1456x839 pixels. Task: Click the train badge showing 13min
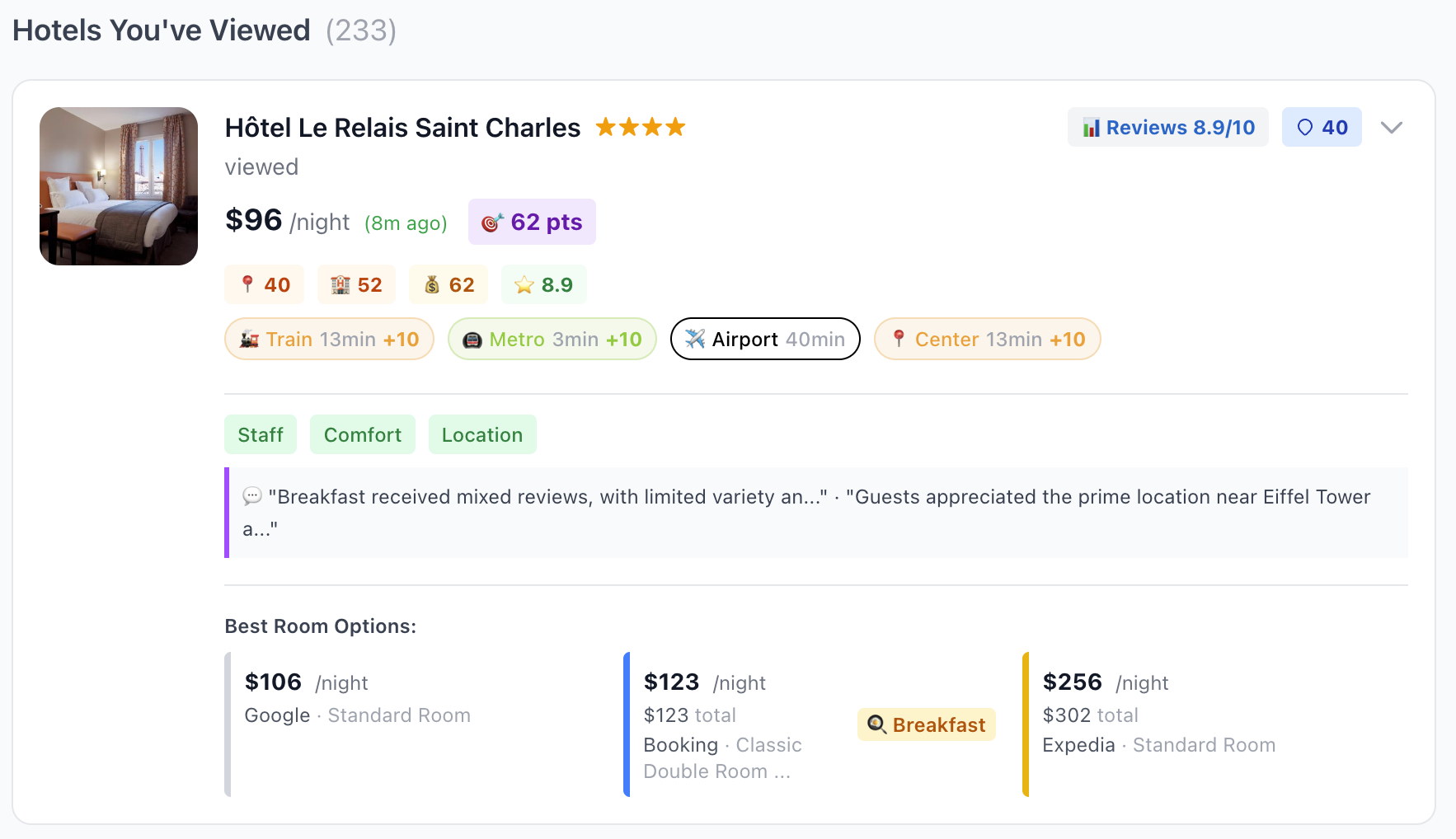[329, 339]
